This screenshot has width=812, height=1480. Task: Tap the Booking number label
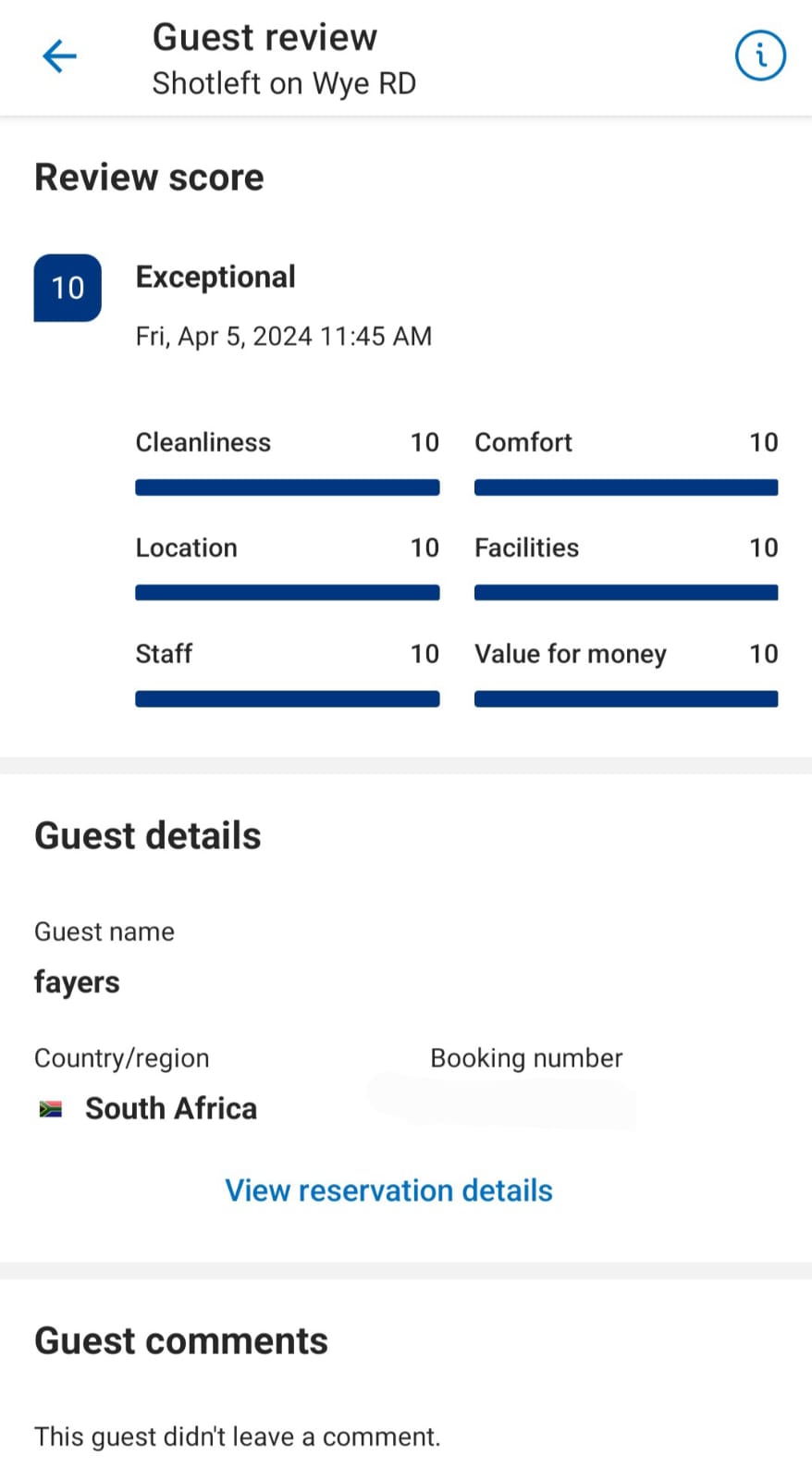tap(526, 1058)
